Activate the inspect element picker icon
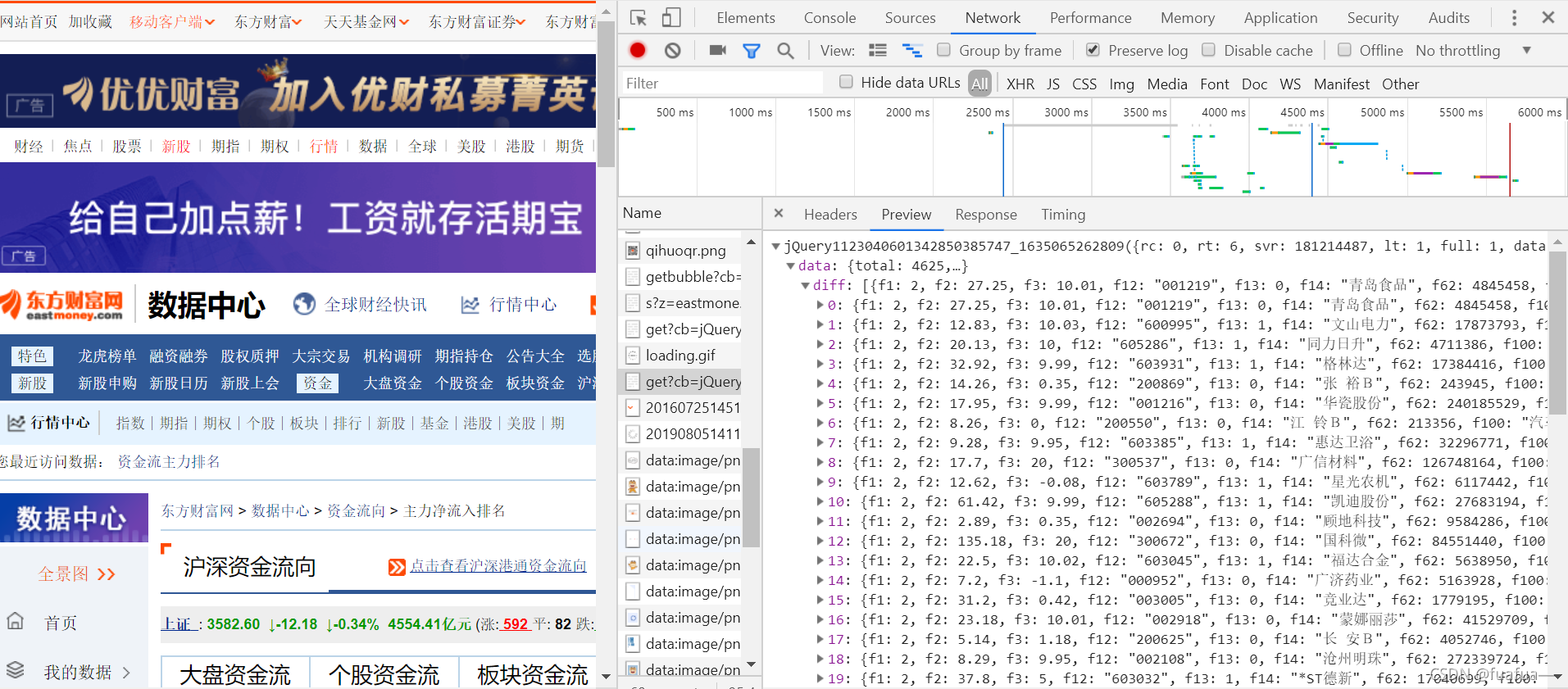Screen dimensions: 1568x689 (x=639, y=17)
